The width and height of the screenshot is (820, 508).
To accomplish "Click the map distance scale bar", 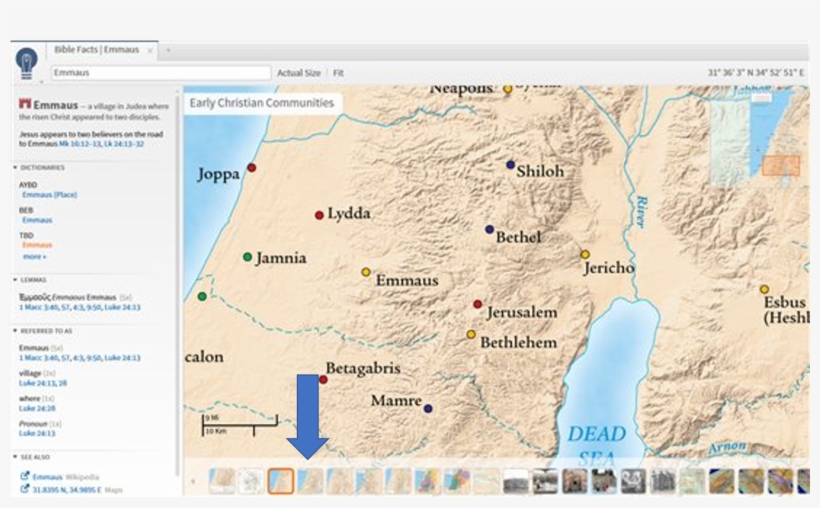I will (x=240, y=425).
